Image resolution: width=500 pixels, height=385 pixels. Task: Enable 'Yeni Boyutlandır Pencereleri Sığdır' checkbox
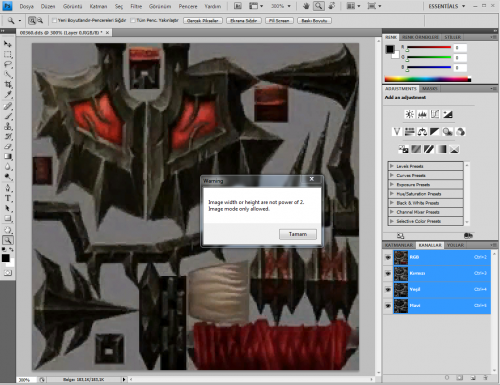54,21
